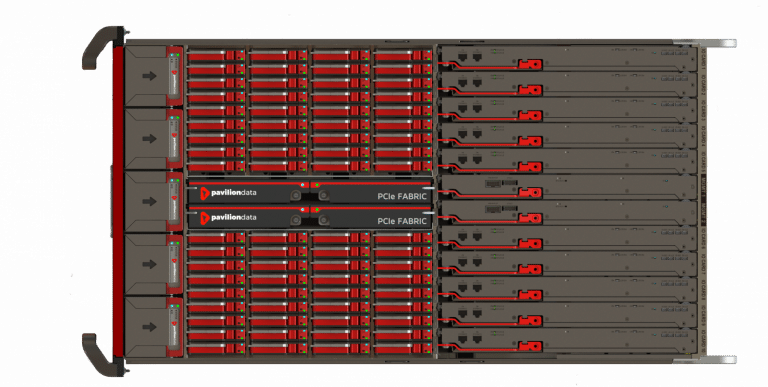Click the green status LED on upper PCIe fabric
This screenshot has height=387, width=768.
coord(317,185)
